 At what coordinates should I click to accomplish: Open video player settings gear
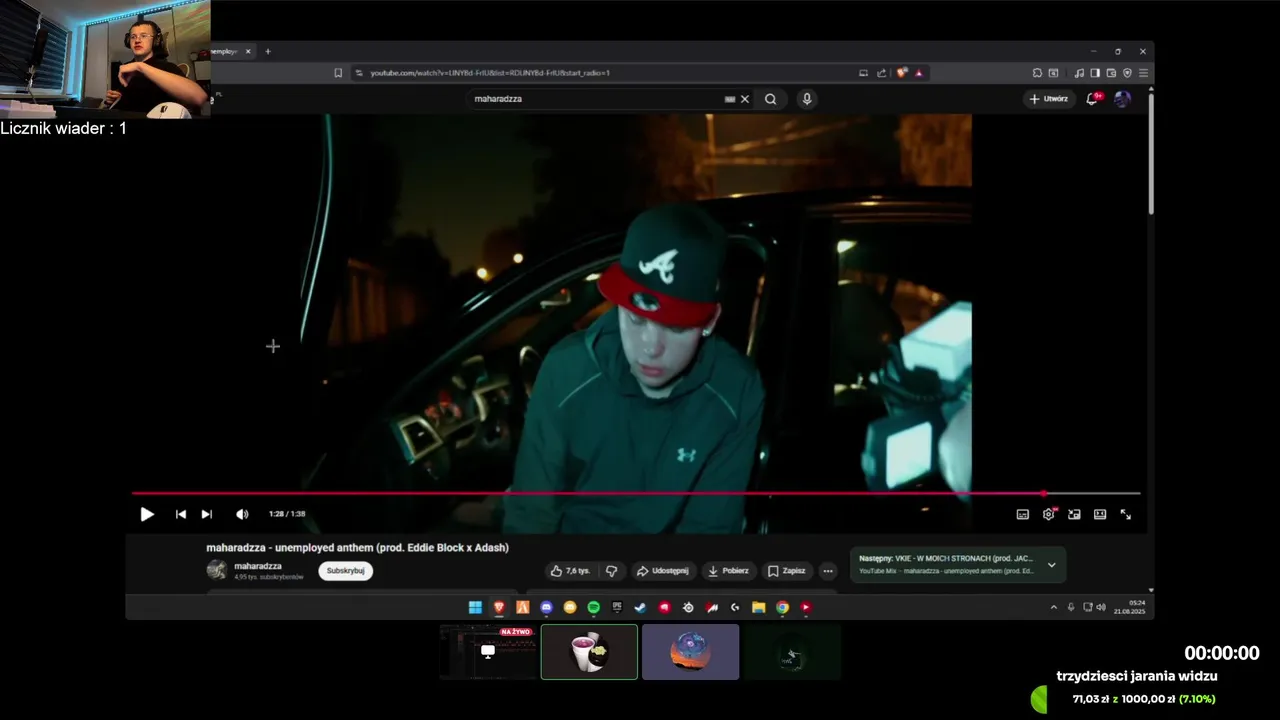1048,514
